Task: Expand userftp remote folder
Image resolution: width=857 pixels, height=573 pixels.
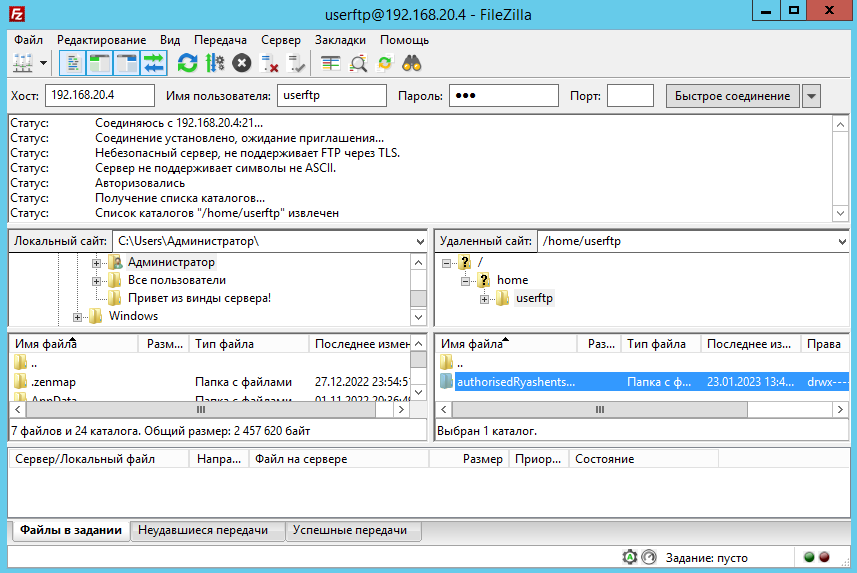Action: click(x=484, y=299)
